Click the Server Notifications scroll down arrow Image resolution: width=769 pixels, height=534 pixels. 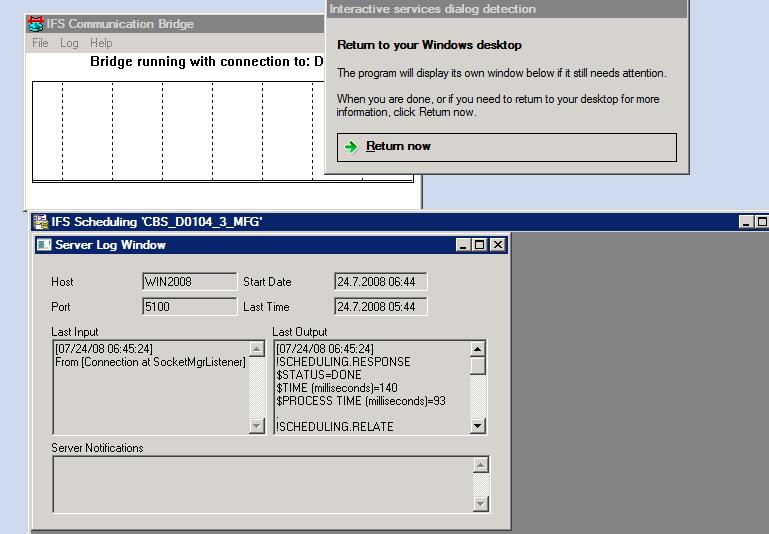coord(481,504)
